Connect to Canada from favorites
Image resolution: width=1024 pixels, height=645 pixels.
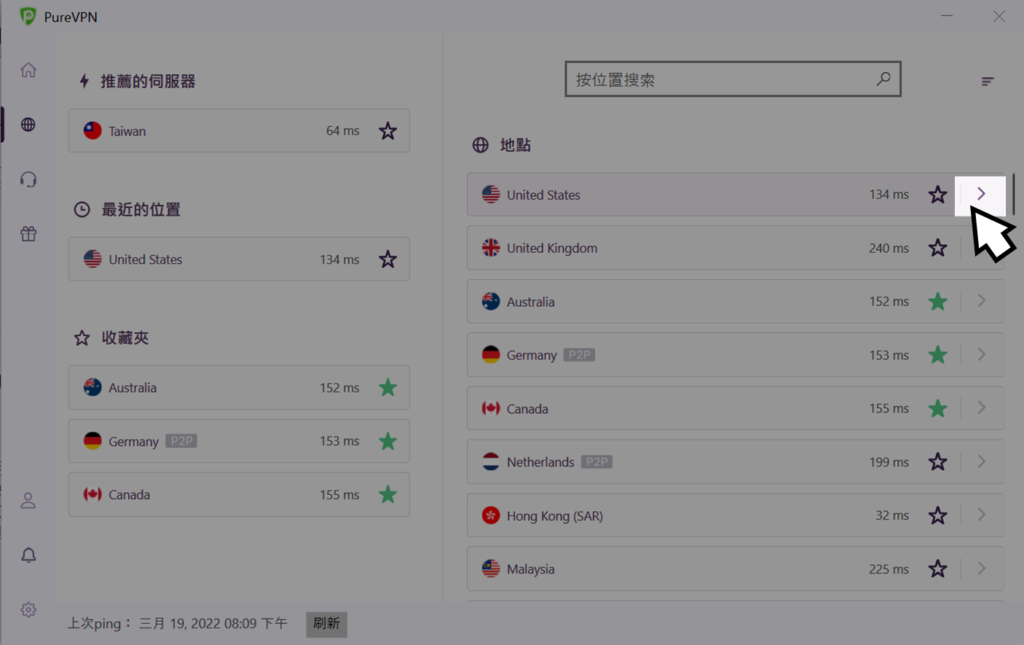(239, 494)
